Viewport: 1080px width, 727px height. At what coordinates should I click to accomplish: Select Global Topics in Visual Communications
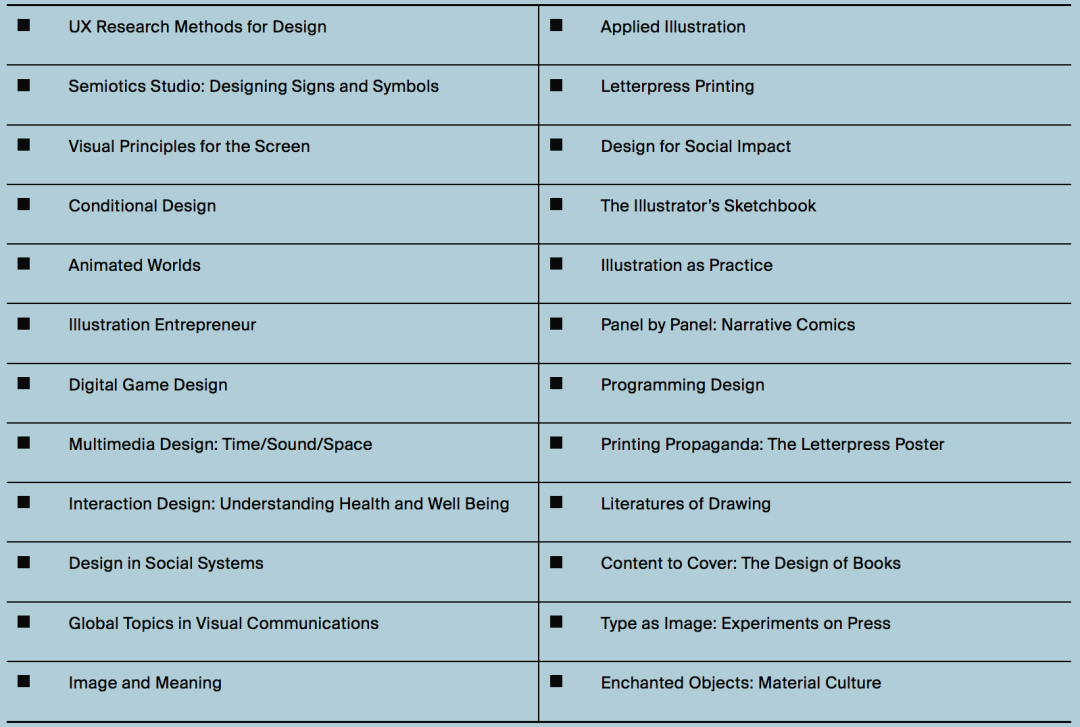click(223, 623)
